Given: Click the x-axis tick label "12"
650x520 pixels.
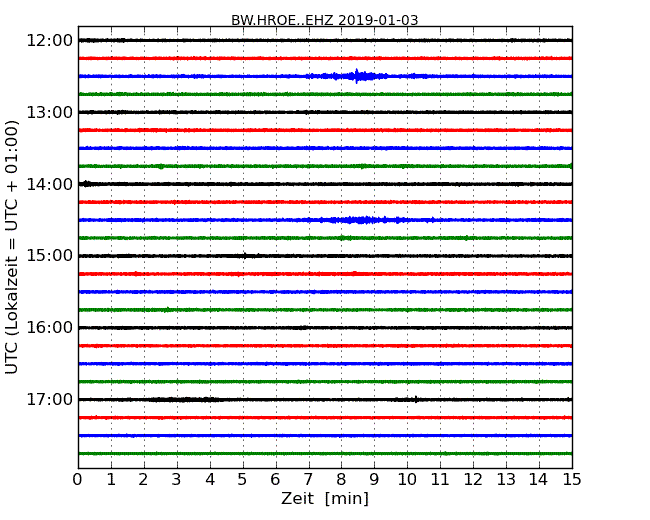Looking at the screenshot, I should tap(473, 480).
